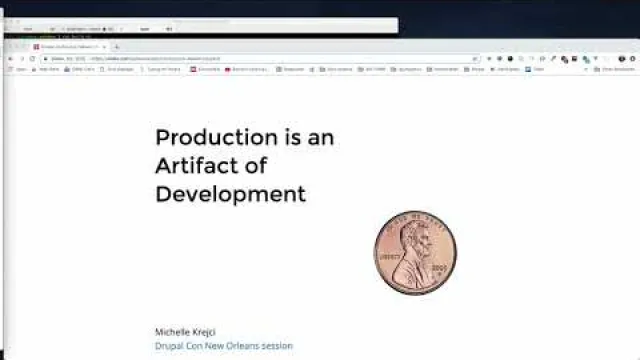This screenshot has width=640, height=360.
Task: Close the active presentation tab
Action: pyautogui.click(x=104, y=47)
